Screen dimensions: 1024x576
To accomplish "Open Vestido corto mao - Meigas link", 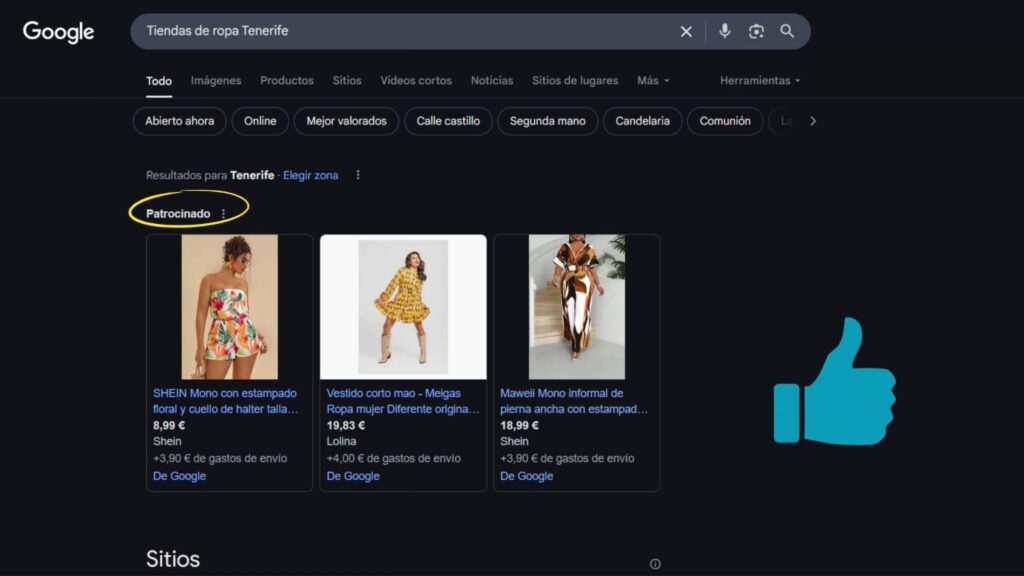I will [x=403, y=401].
